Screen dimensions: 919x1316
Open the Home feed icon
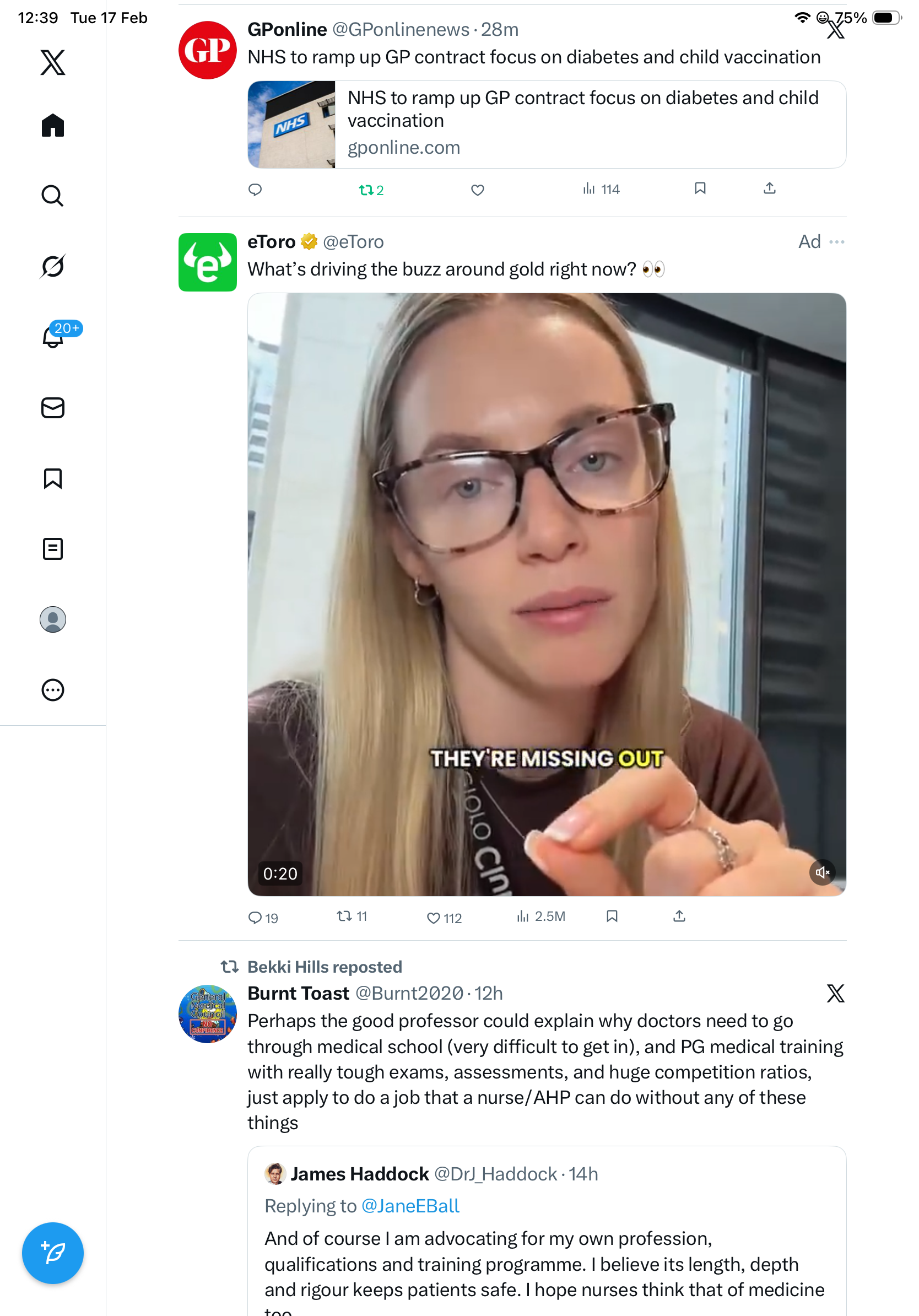(x=53, y=125)
